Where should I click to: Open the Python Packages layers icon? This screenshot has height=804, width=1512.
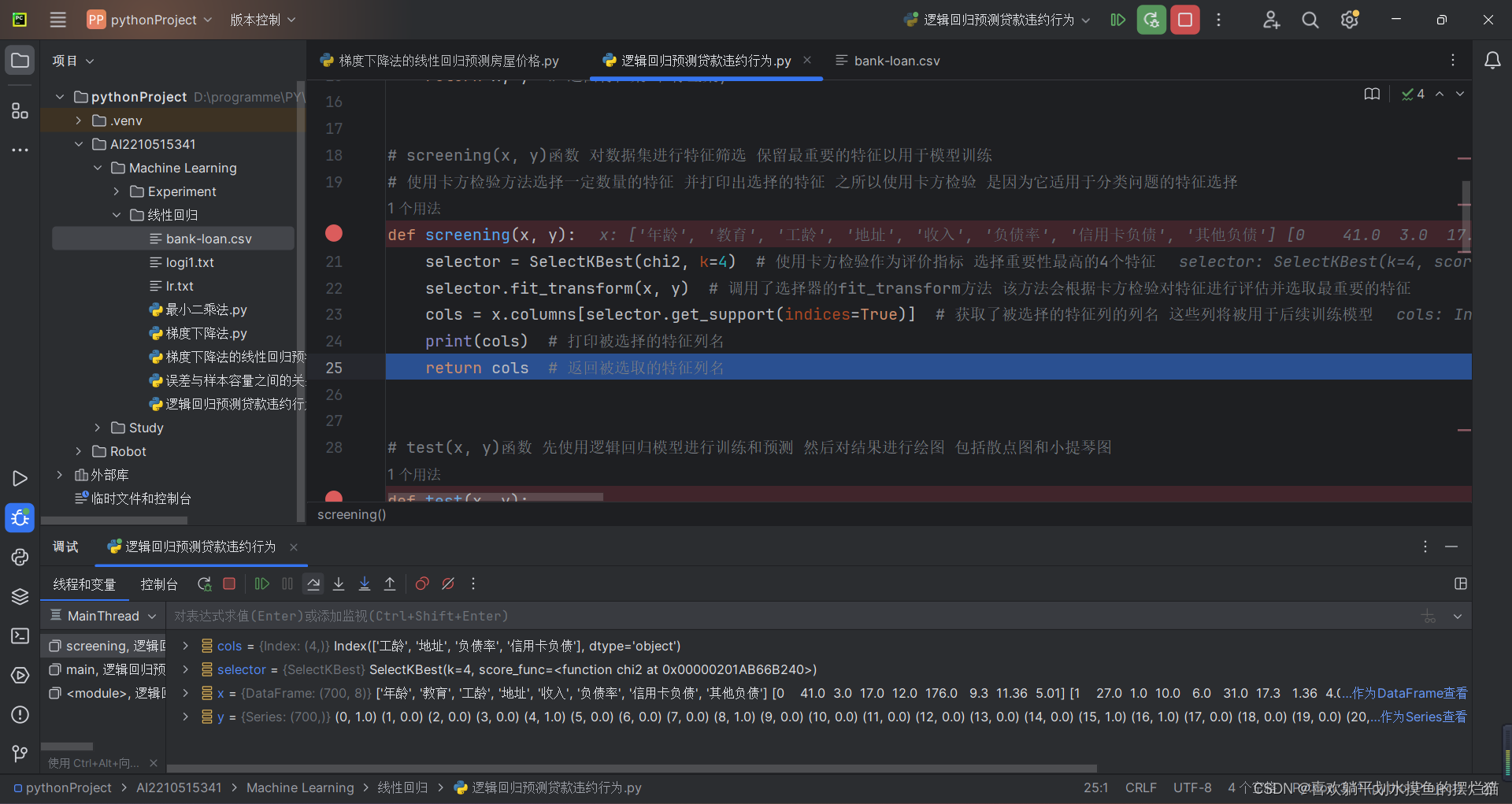click(x=20, y=597)
